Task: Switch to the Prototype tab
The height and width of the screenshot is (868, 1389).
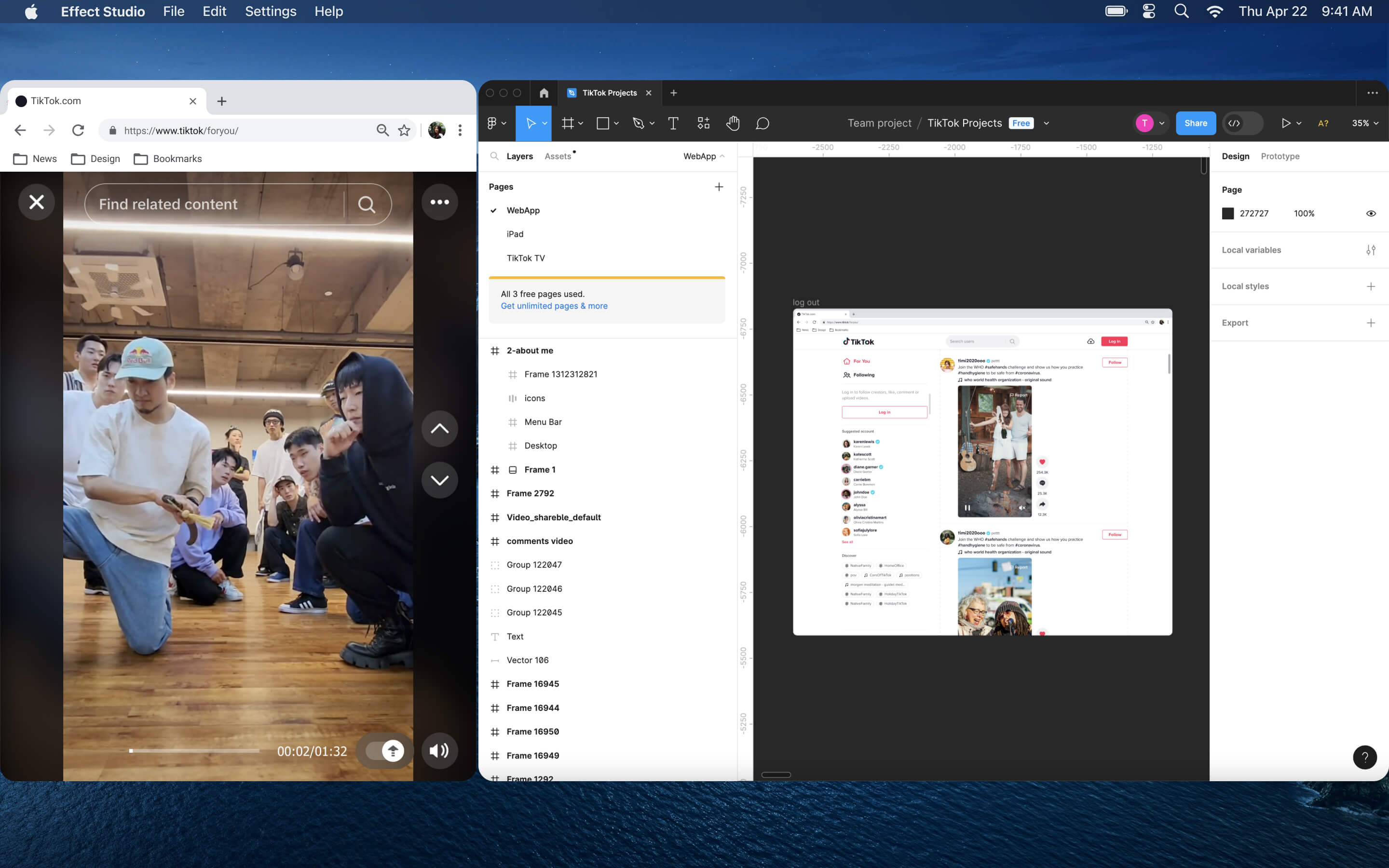Action: pos(1280,156)
